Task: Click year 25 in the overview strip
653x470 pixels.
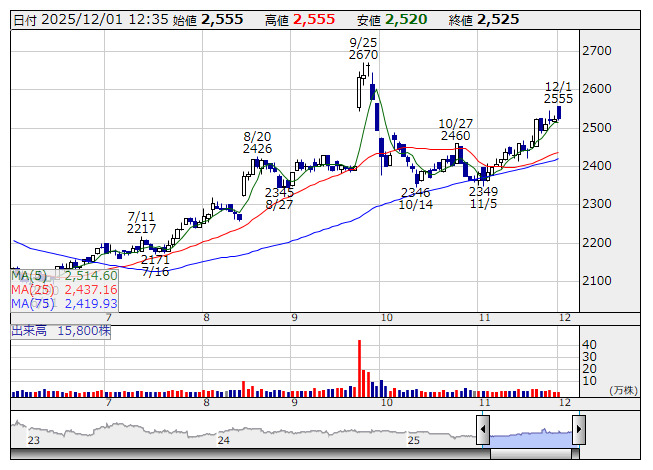Action: click(x=414, y=440)
